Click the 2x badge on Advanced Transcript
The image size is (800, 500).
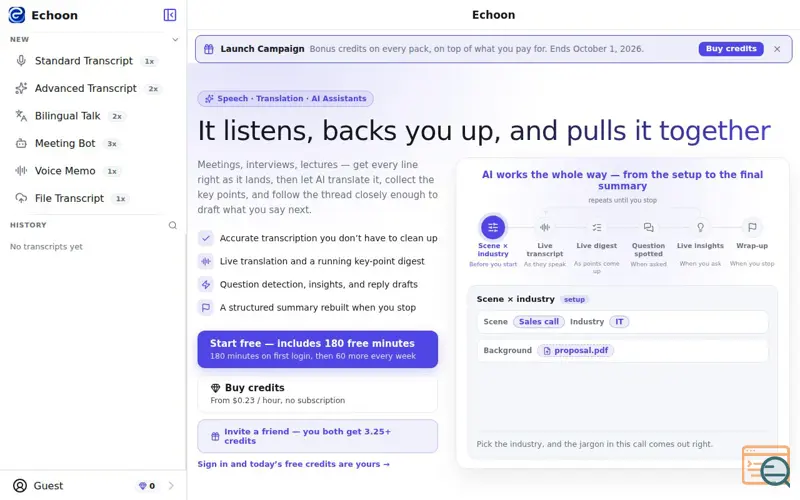pyautogui.click(x=153, y=89)
